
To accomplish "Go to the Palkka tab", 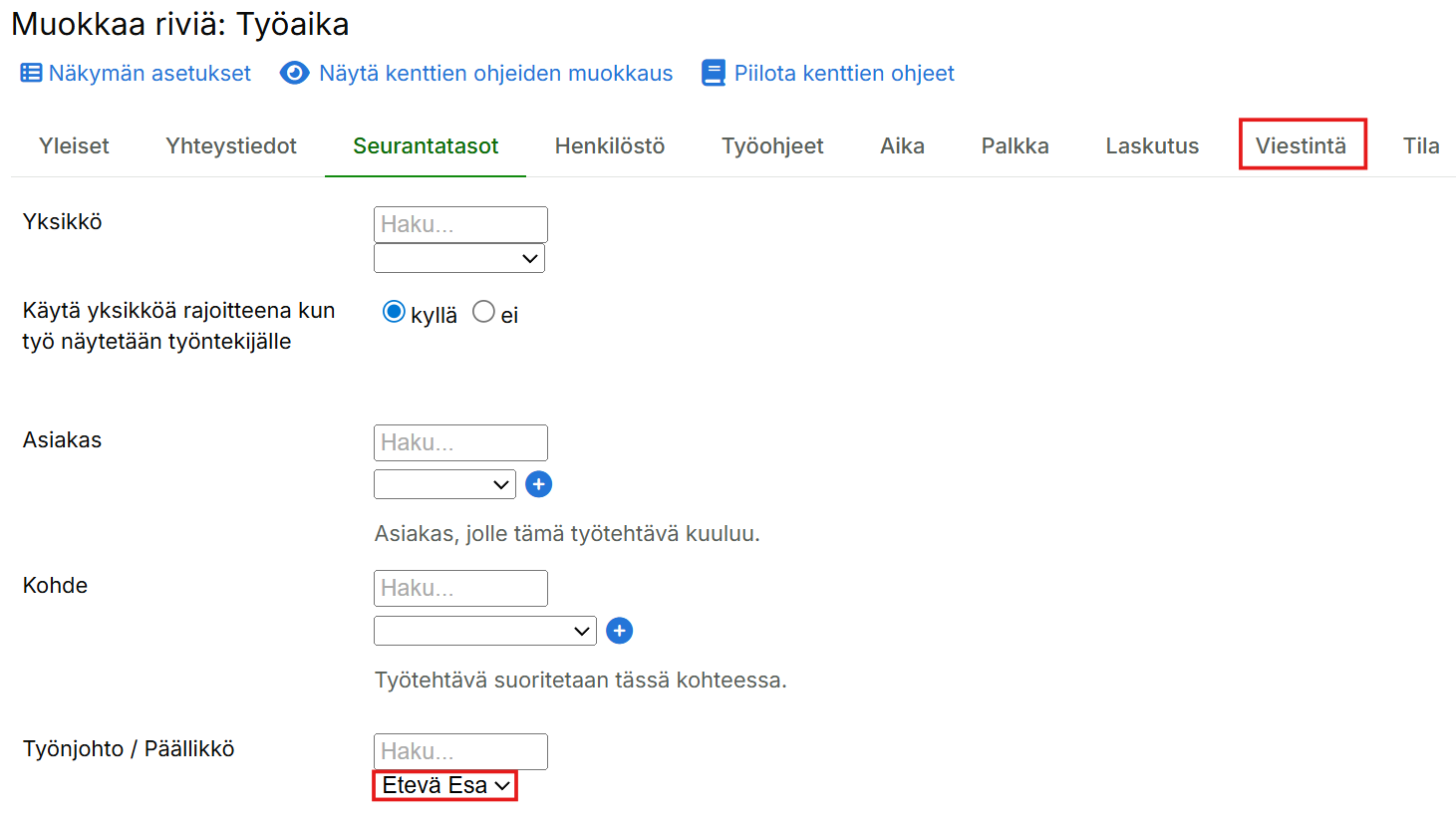I will (1015, 145).
